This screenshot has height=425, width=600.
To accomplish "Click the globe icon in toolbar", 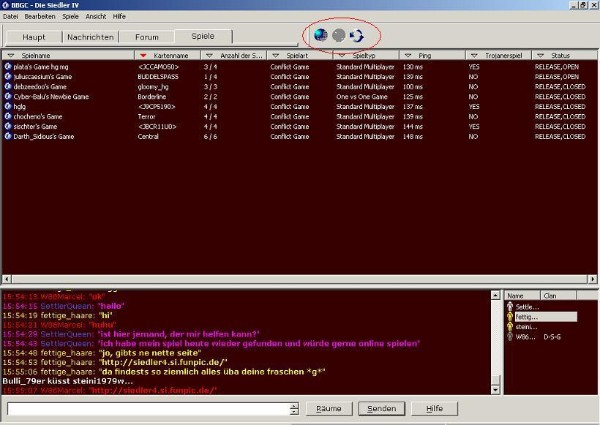I will (x=321, y=35).
